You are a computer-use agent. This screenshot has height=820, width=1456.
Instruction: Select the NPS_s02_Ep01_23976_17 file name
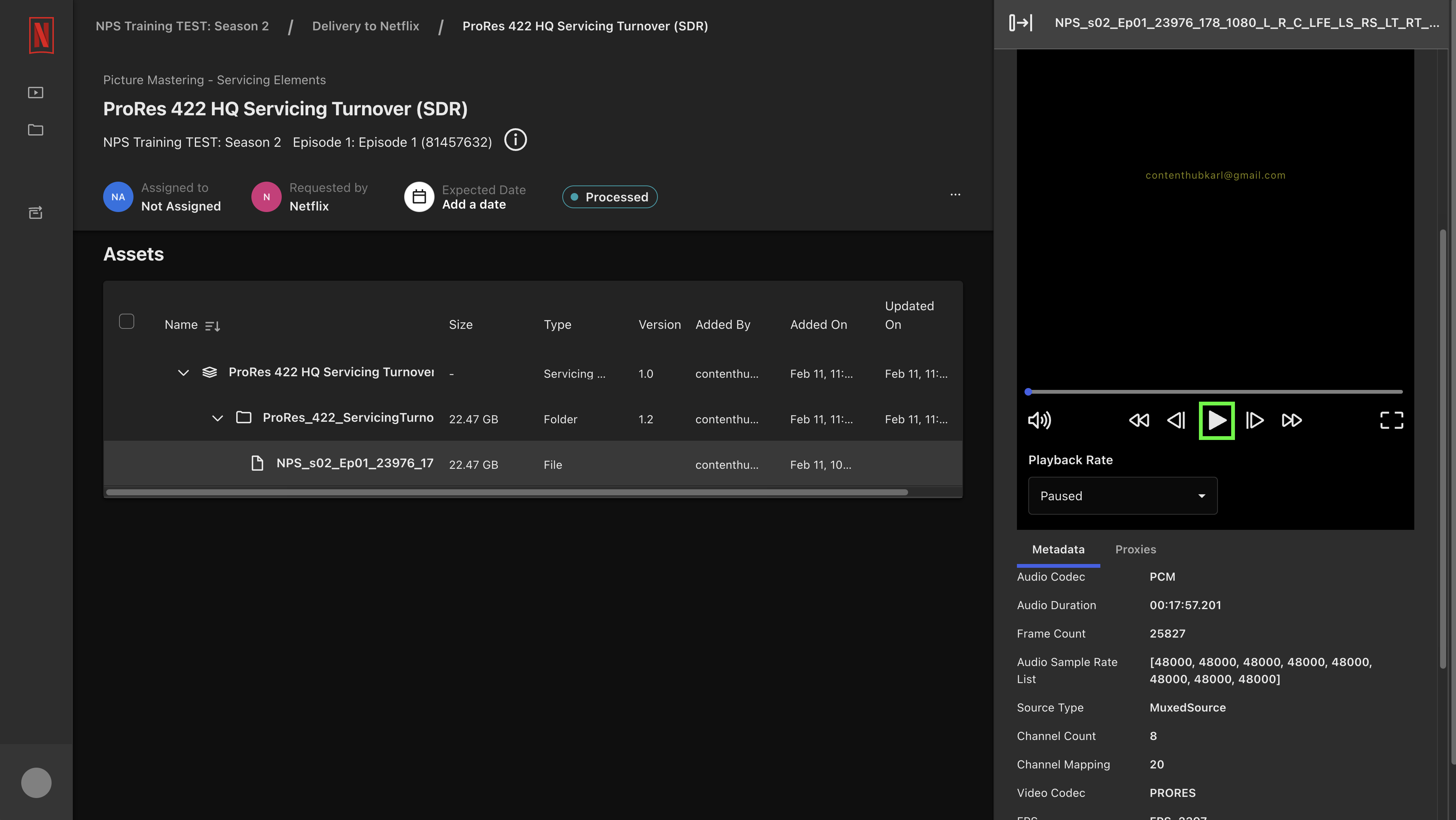click(x=355, y=463)
